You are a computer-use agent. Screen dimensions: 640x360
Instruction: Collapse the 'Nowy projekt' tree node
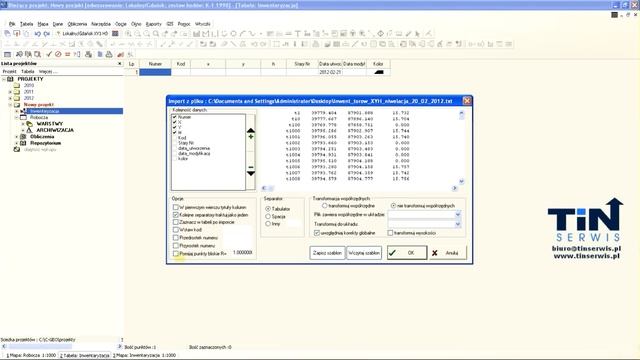10,105
